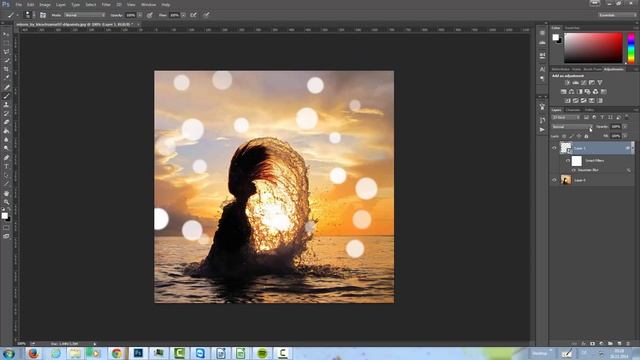This screenshot has height=360, width=640.
Task: Open the layer filter Kind dropdown
Action: [566, 118]
